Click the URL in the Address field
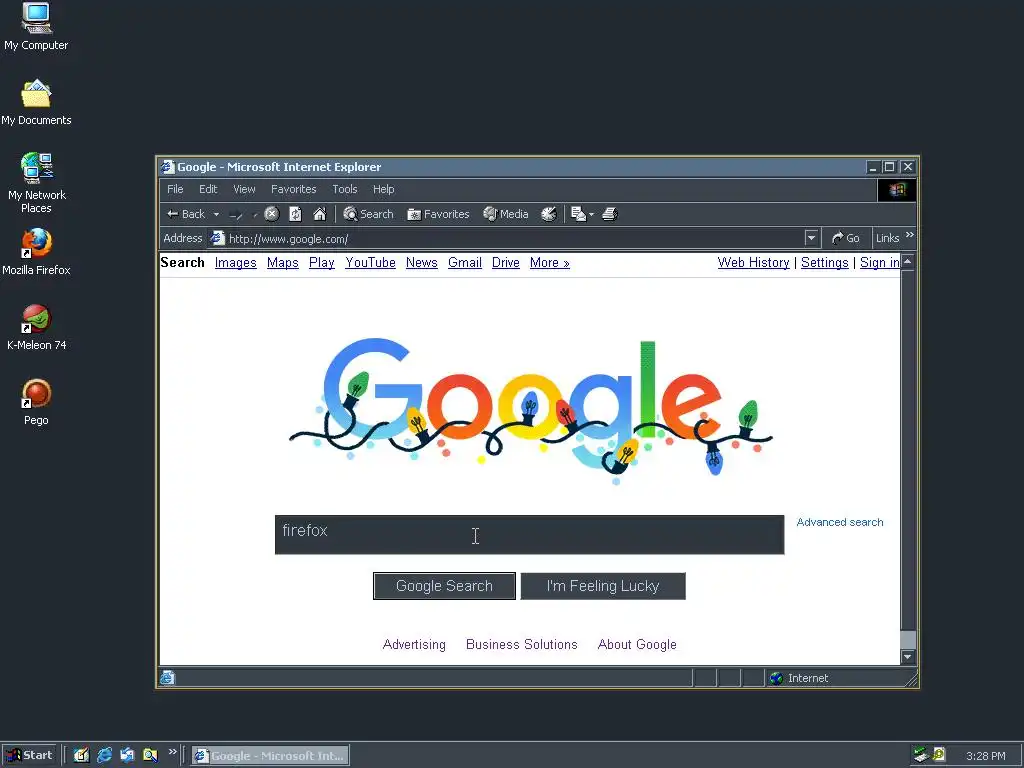Image resolution: width=1024 pixels, height=768 pixels. [288, 239]
